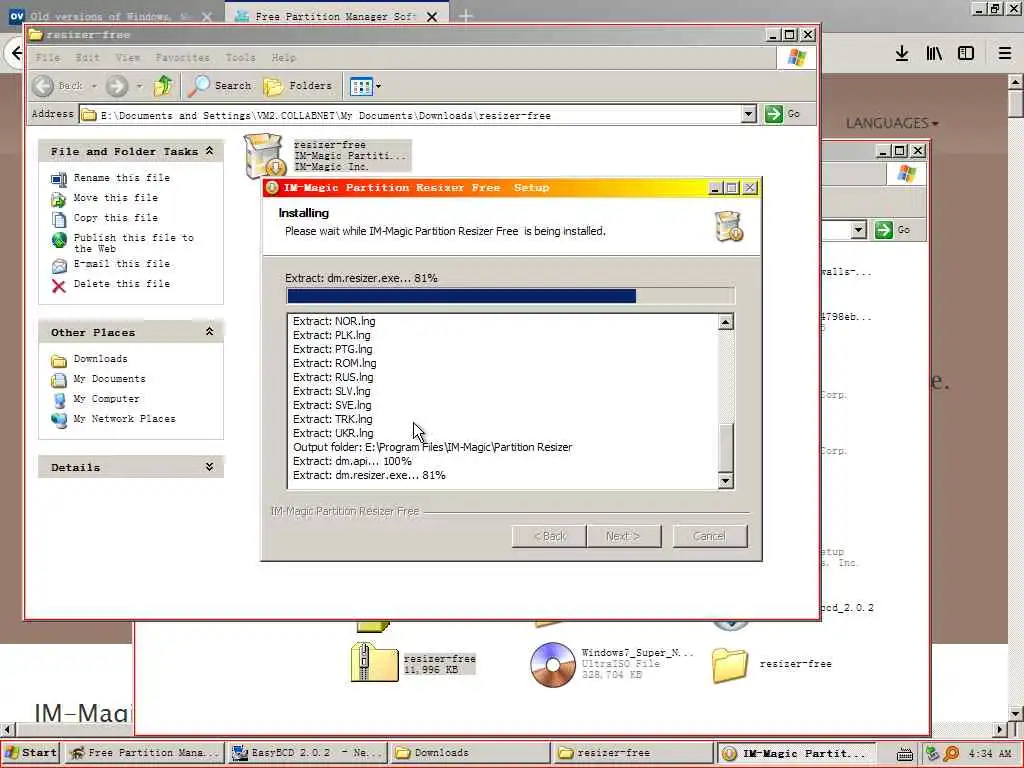This screenshot has width=1024, height=768.
Task: Click Publish this file to the Web
Action: (x=133, y=243)
